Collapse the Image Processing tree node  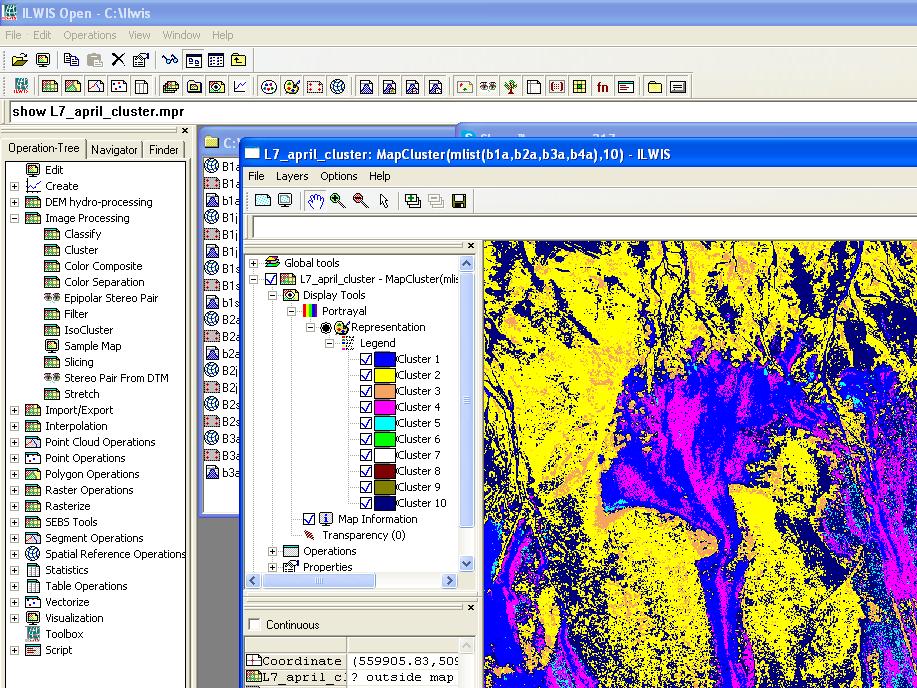pyautogui.click(x=14, y=218)
